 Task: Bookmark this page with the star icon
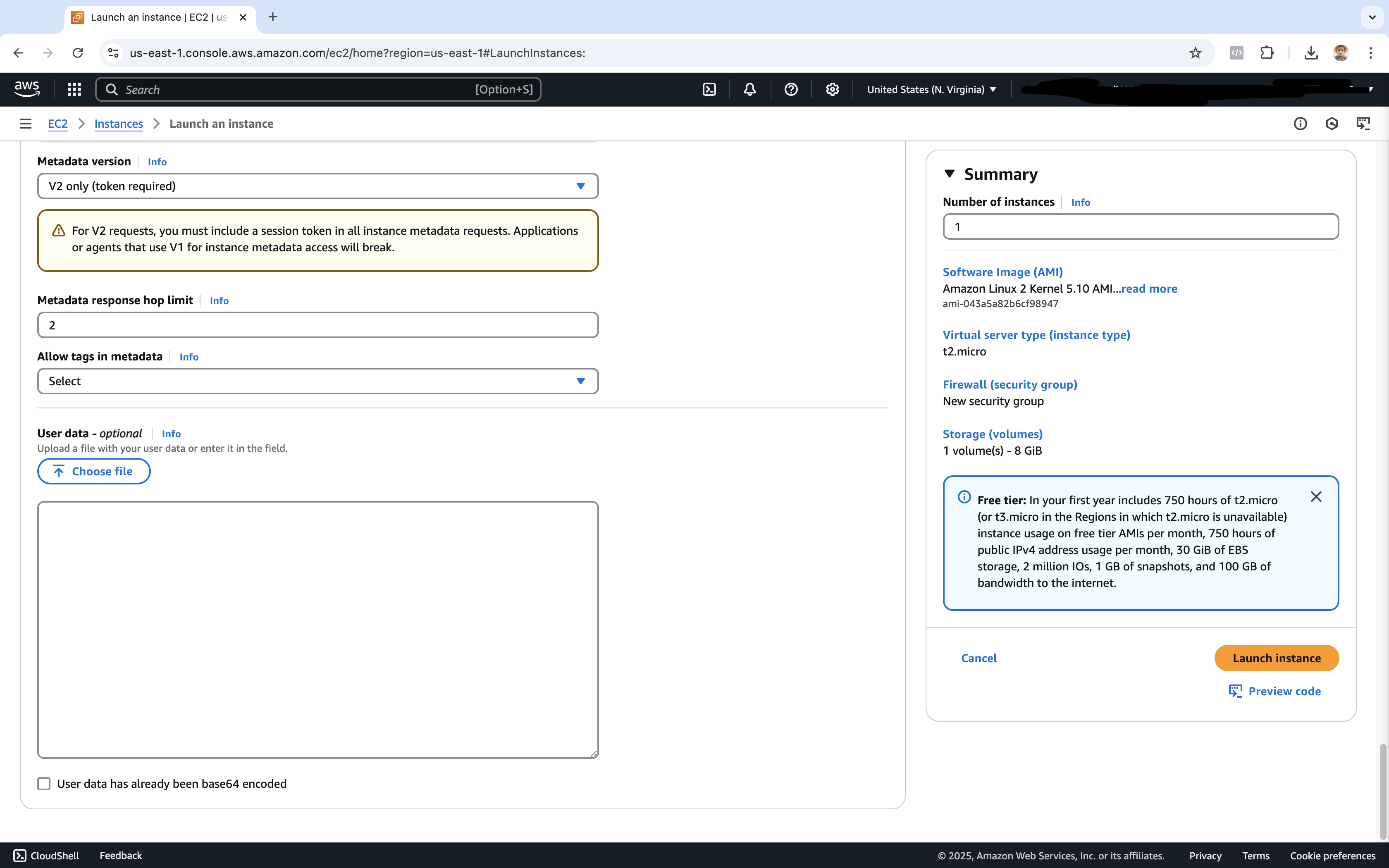[x=1195, y=53]
